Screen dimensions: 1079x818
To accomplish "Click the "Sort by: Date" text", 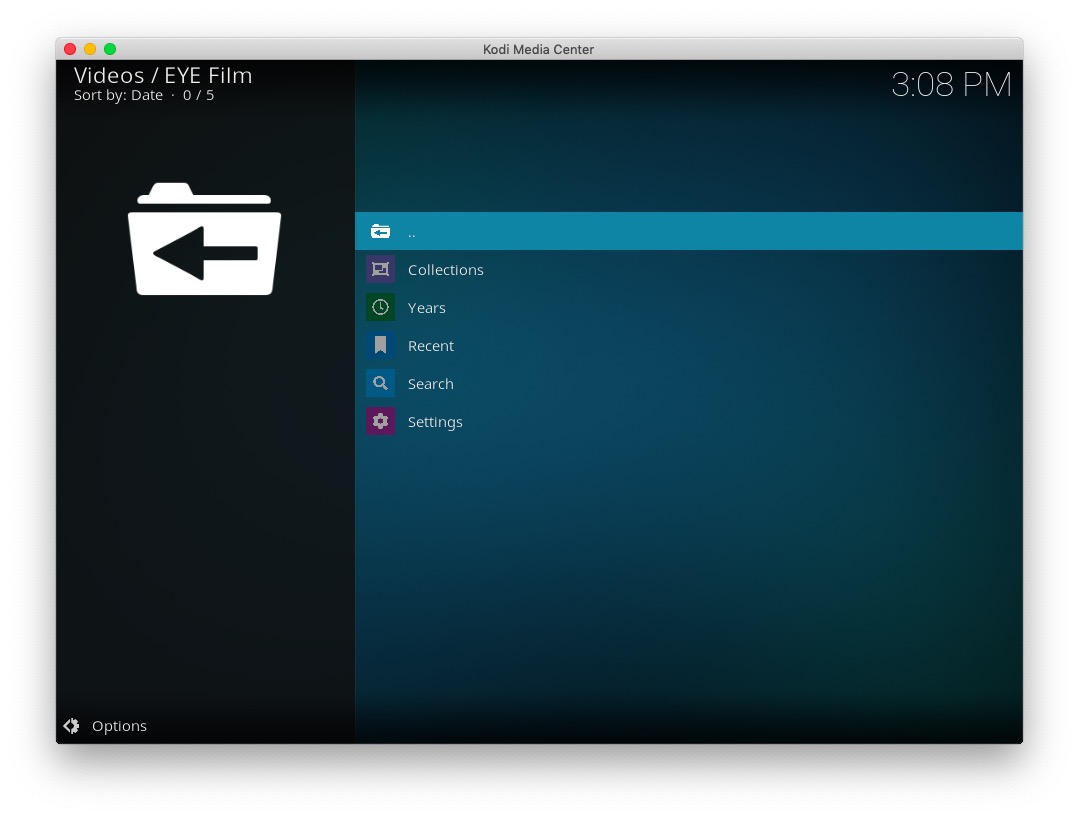I will click(118, 95).
